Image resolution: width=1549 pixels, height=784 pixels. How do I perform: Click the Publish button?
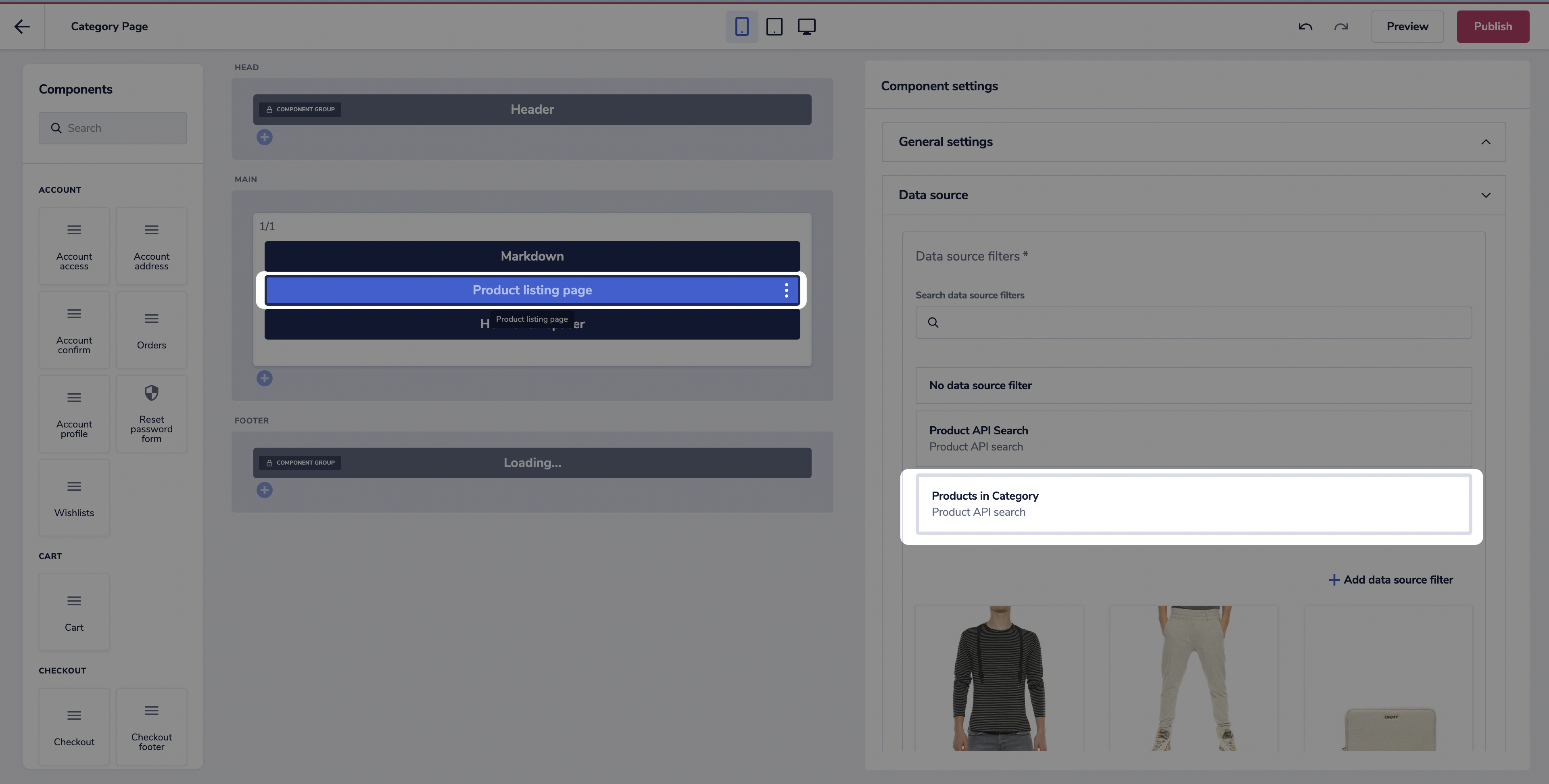(x=1493, y=27)
